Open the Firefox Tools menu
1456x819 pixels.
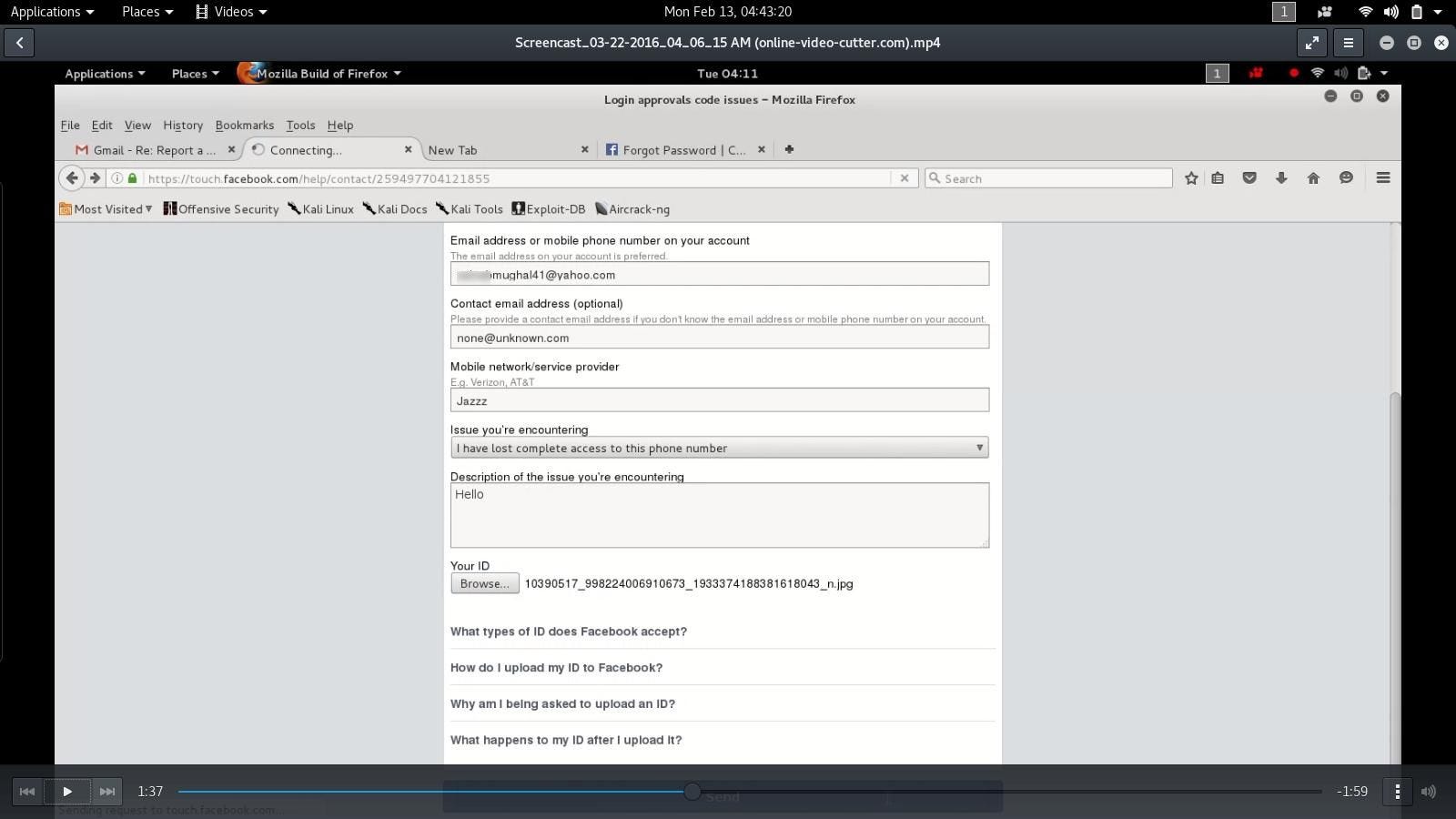[300, 126]
